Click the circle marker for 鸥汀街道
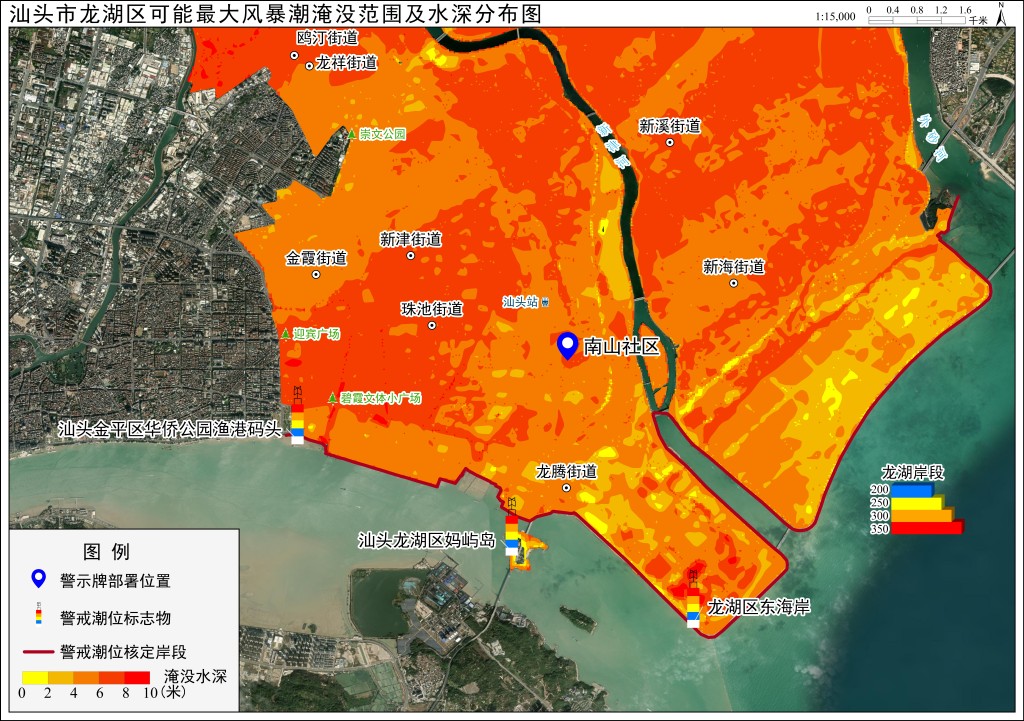The image size is (1024, 721). pyautogui.click(x=295, y=56)
